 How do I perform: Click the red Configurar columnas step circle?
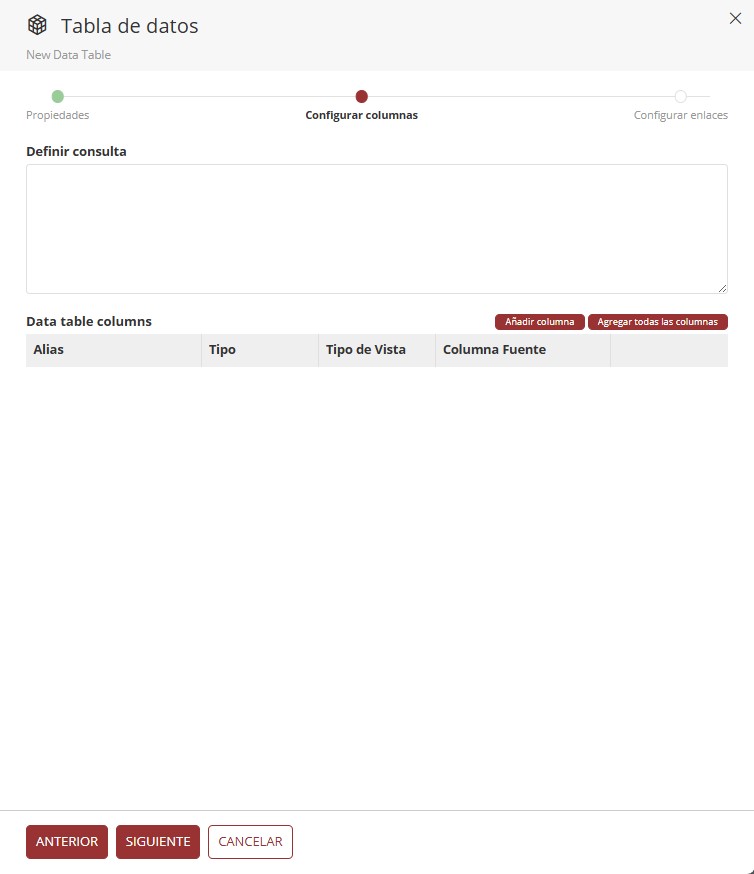362,97
